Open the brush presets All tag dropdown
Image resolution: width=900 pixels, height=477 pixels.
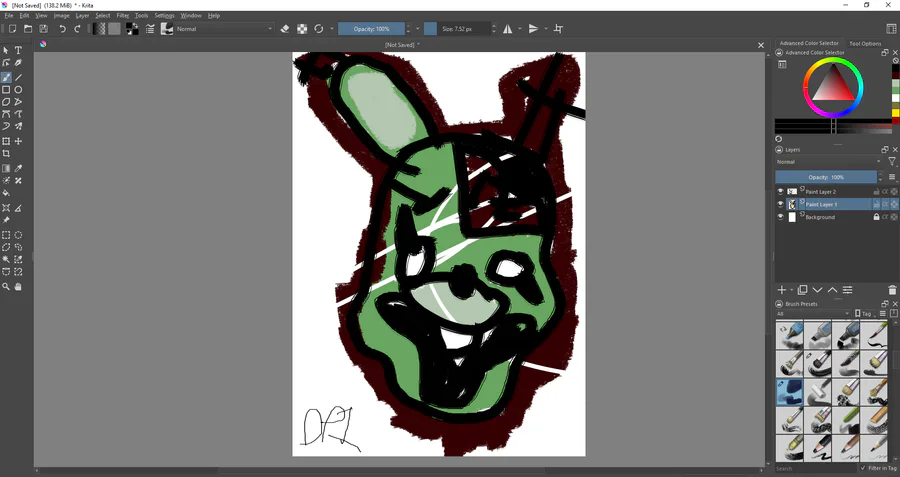point(812,313)
